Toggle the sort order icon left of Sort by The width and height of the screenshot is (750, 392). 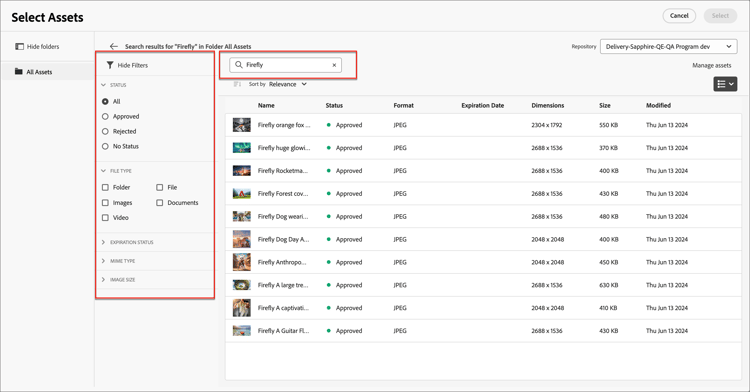(237, 84)
